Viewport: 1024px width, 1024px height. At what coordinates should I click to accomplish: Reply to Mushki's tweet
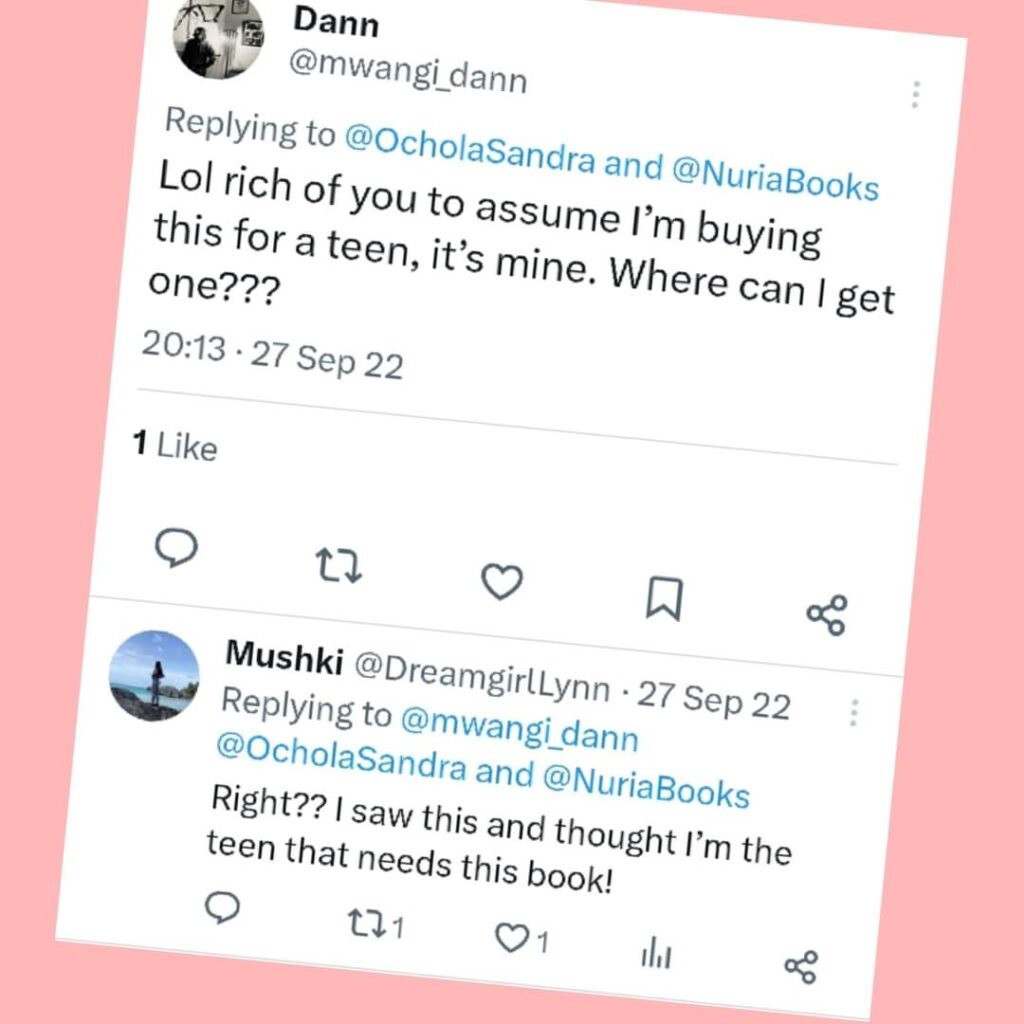tap(222, 908)
